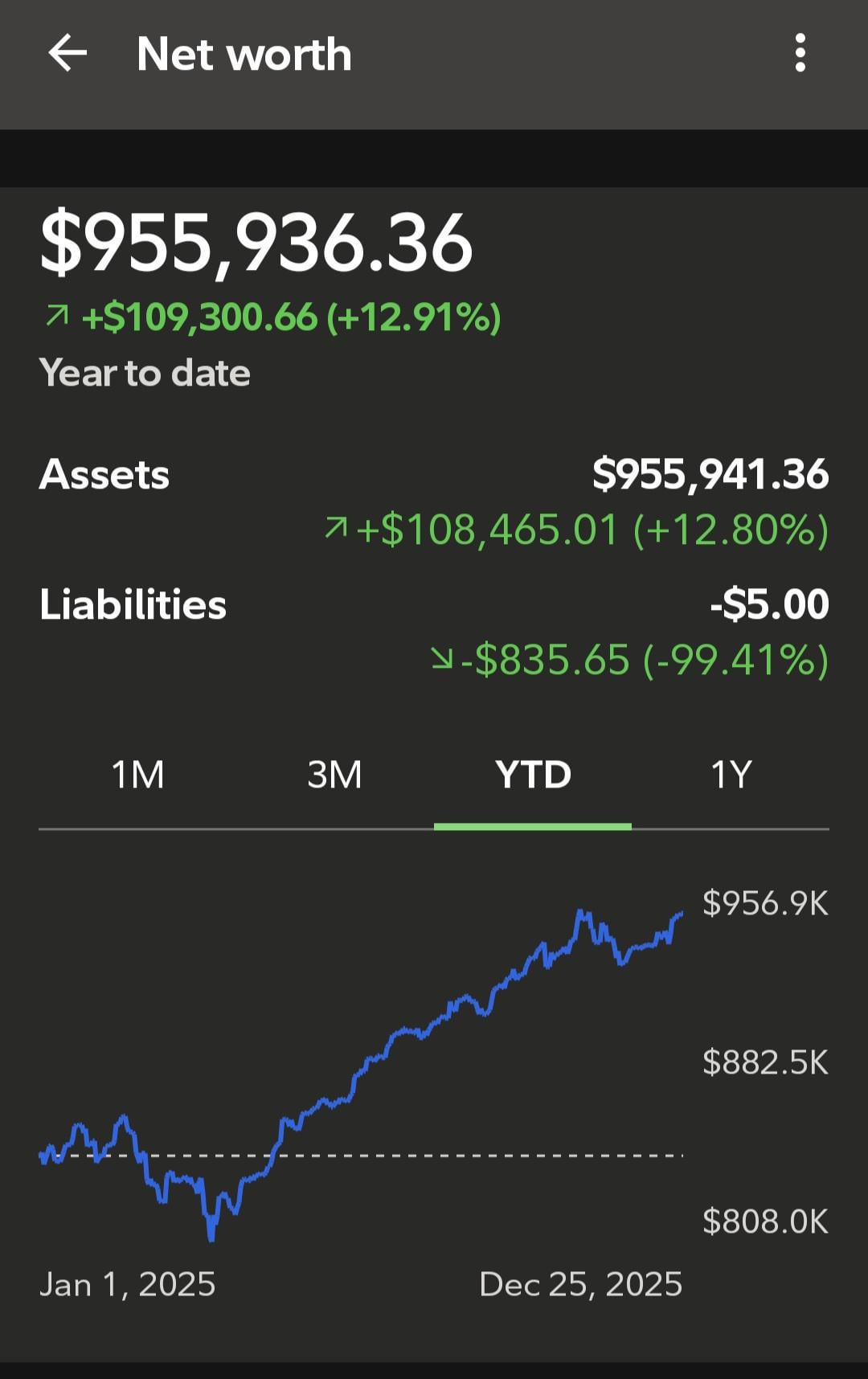Tap the back arrow icon
868x1379 pixels.
pos(68,54)
